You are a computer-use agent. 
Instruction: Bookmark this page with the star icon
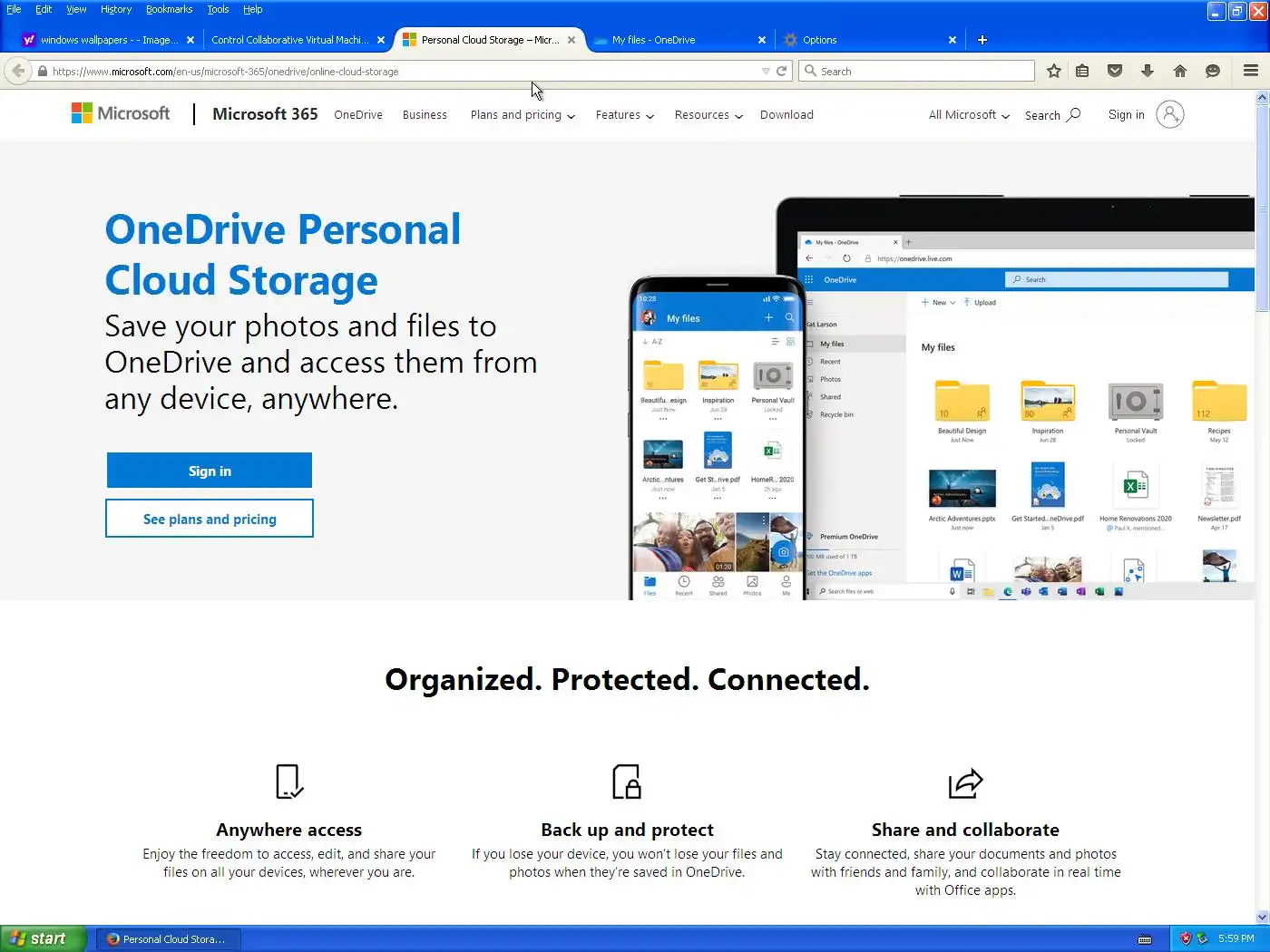coord(1053,71)
